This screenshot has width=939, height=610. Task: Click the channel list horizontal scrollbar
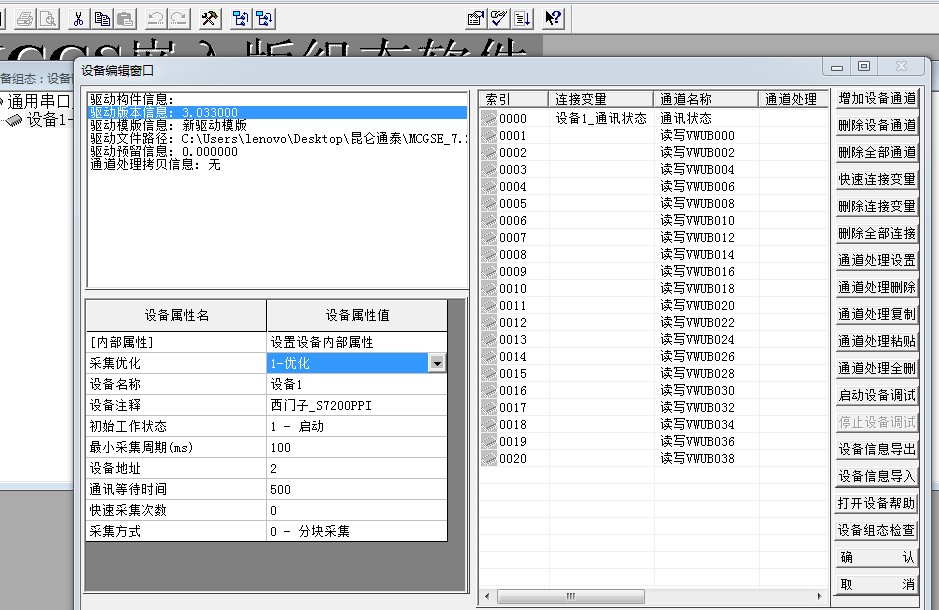click(655, 597)
